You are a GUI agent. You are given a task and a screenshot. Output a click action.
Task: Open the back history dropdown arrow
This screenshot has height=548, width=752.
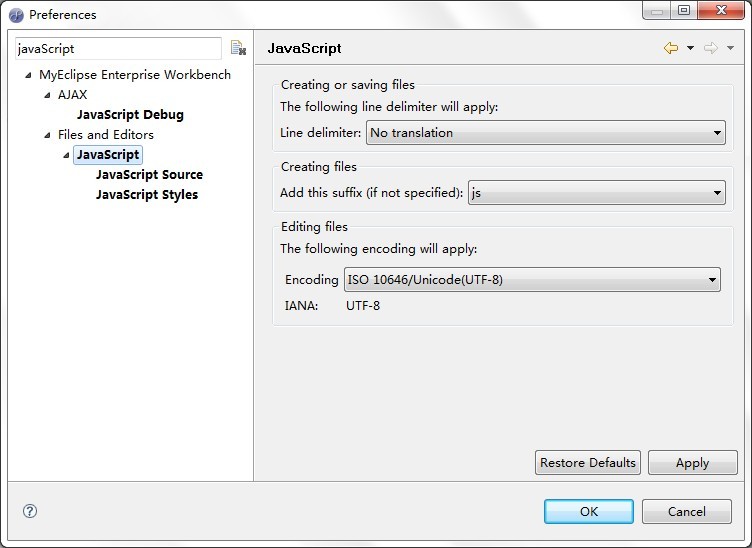[x=691, y=48]
